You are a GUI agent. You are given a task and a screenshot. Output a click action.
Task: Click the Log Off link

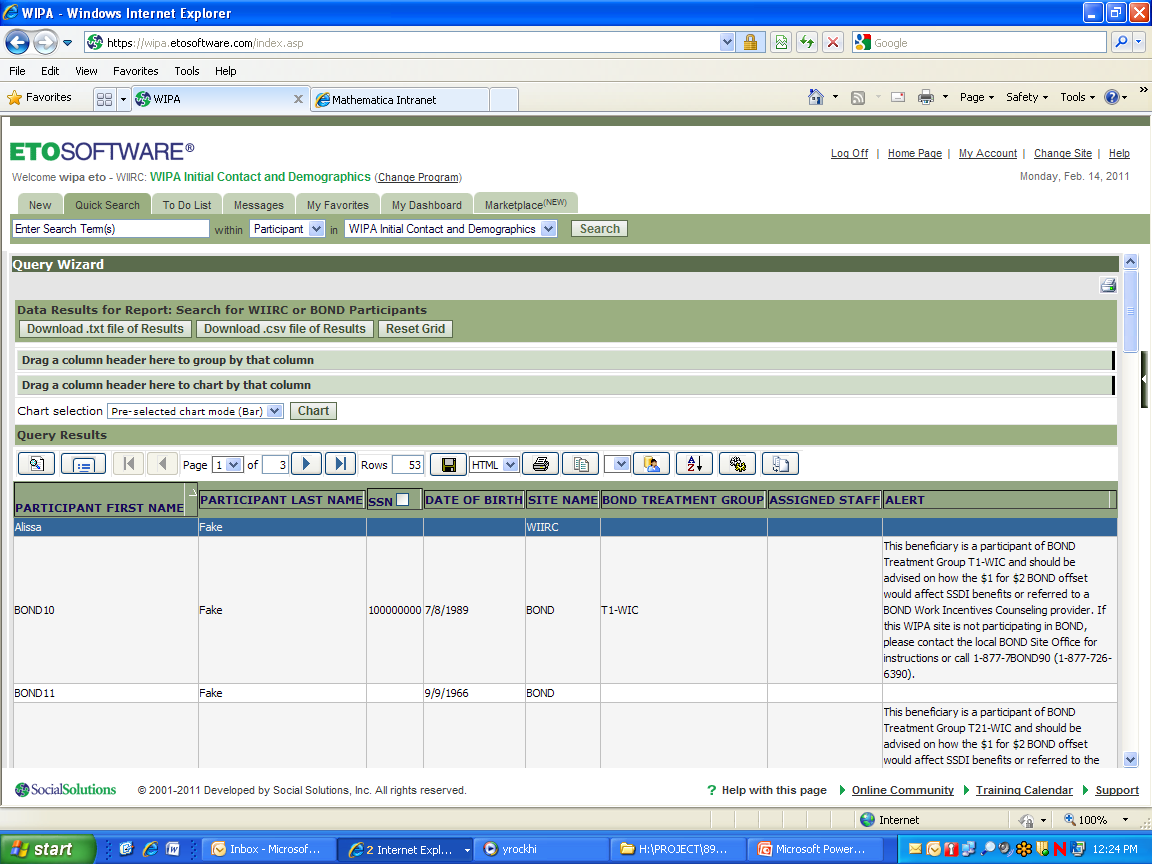pos(849,154)
